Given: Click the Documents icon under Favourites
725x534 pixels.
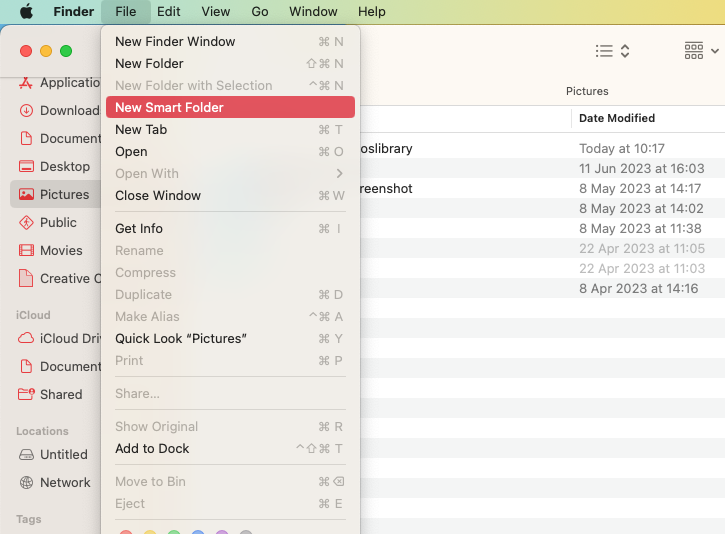Looking at the screenshot, I should coord(26,138).
